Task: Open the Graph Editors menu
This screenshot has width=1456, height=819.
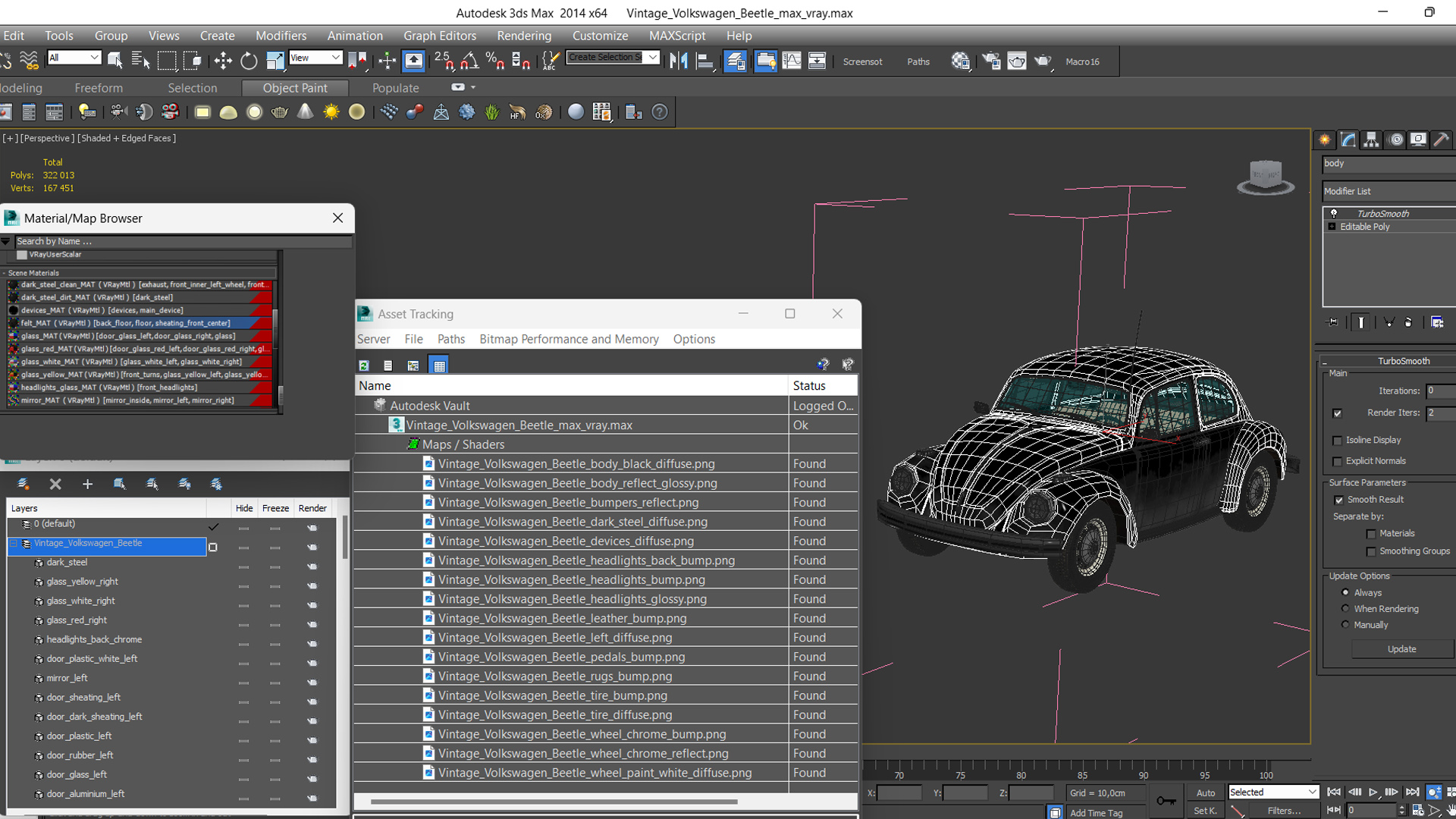Action: click(440, 36)
